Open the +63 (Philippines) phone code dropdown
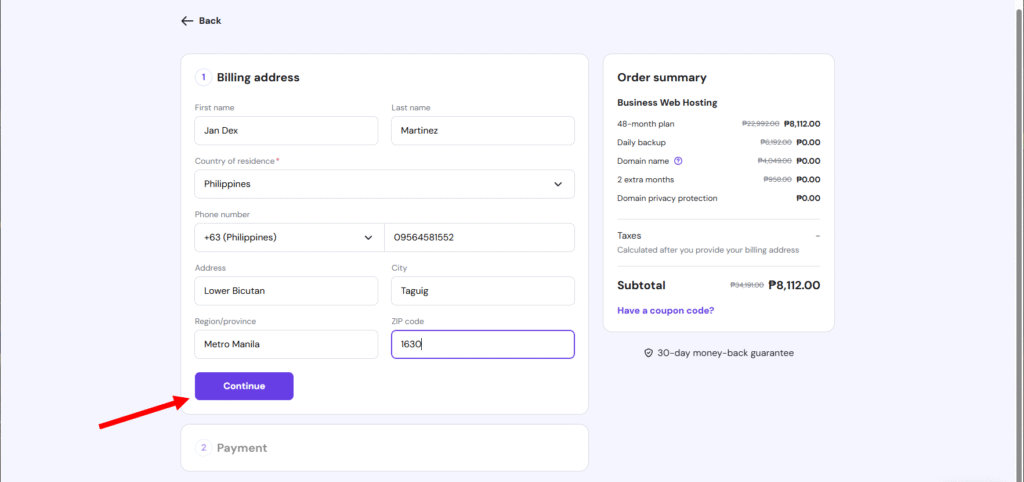The image size is (1024, 482). 289,238
